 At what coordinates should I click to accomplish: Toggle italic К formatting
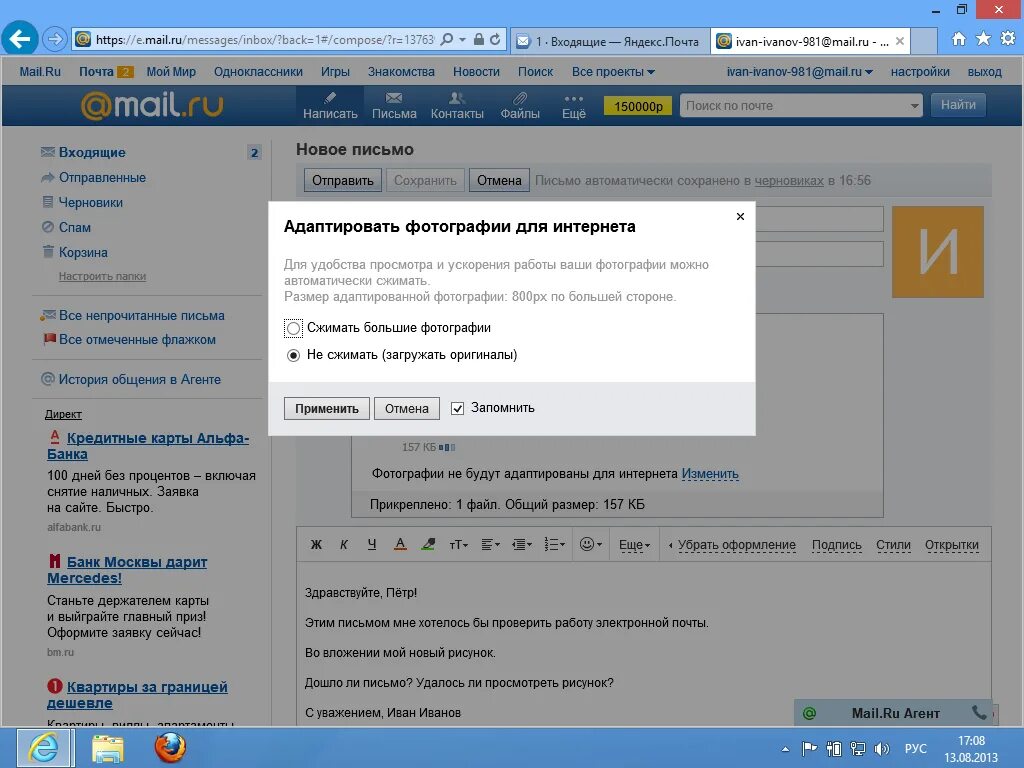pos(344,545)
